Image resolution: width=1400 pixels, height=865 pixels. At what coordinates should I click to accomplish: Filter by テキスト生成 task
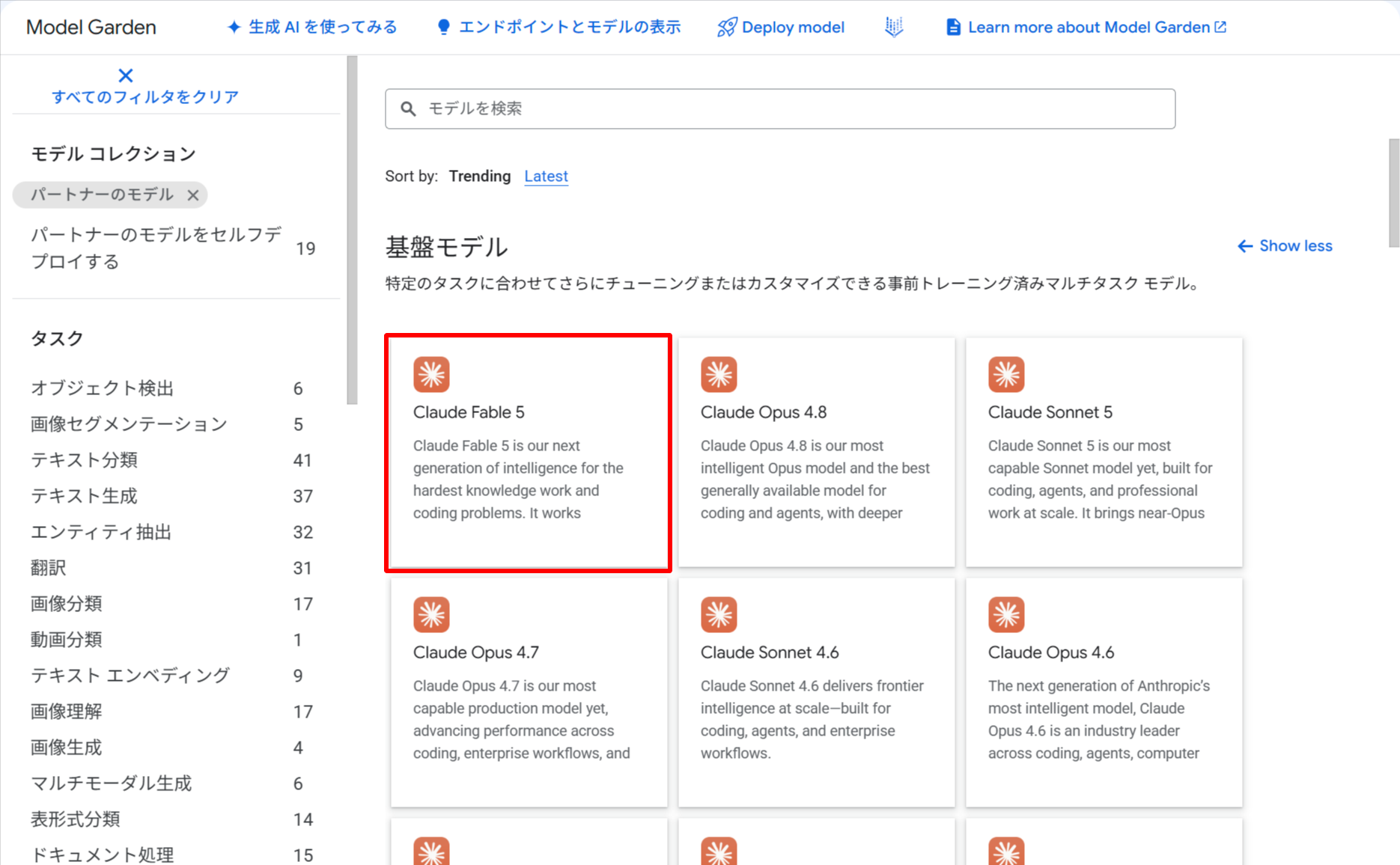click(84, 496)
